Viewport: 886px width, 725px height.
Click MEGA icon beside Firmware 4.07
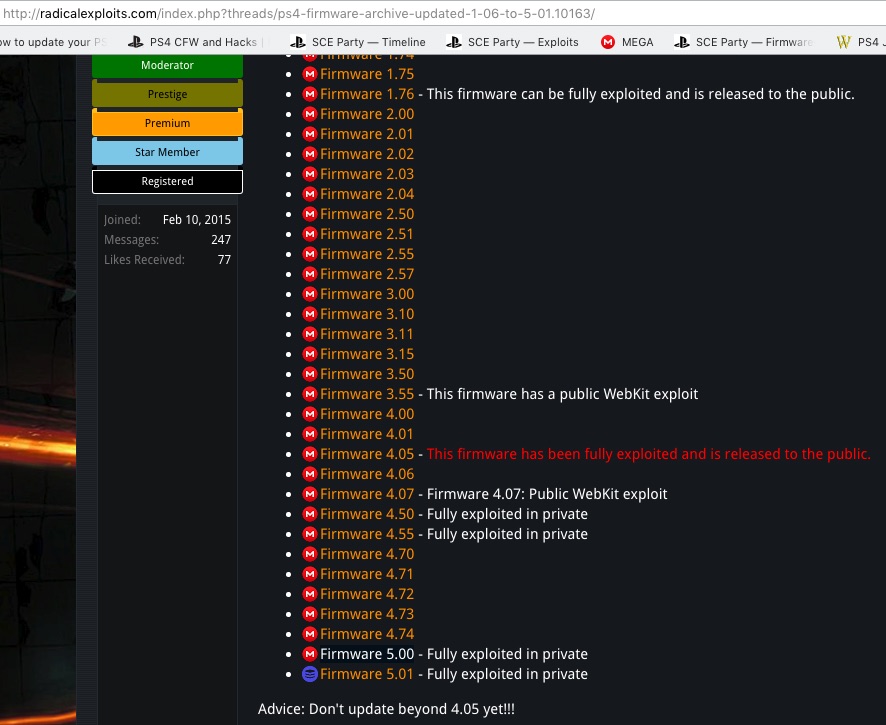point(310,494)
